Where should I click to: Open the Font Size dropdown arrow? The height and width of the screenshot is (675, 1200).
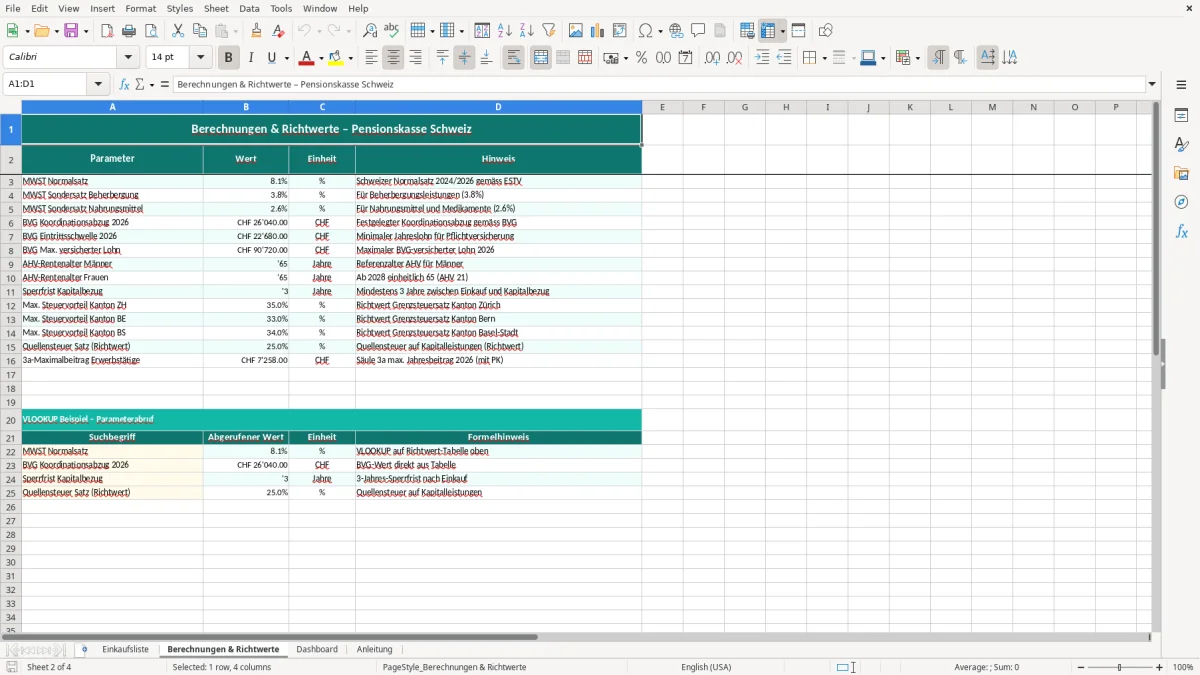point(200,58)
